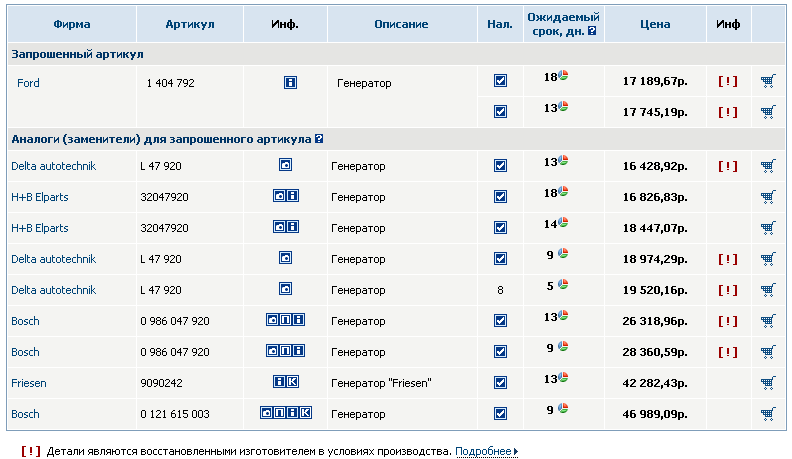792x459 pixels.
Task: Open Bosch link for article 0 121 615 003
Action: [x=25, y=414]
